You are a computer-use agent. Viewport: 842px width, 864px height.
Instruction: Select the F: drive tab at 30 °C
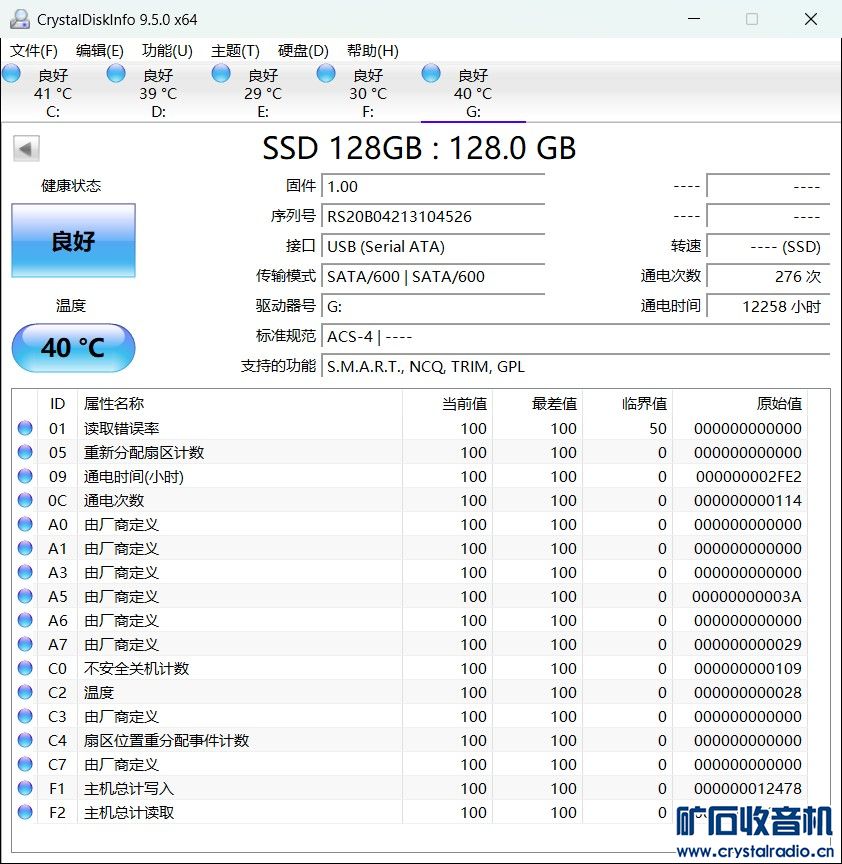[368, 93]
